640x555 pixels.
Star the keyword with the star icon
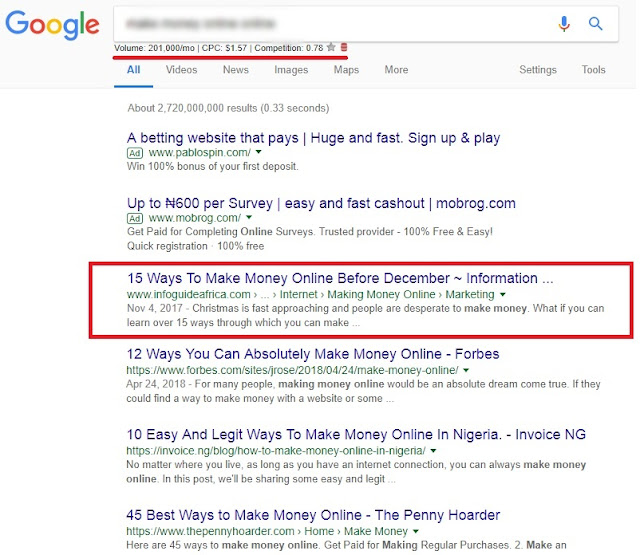[x=331, y=47]
